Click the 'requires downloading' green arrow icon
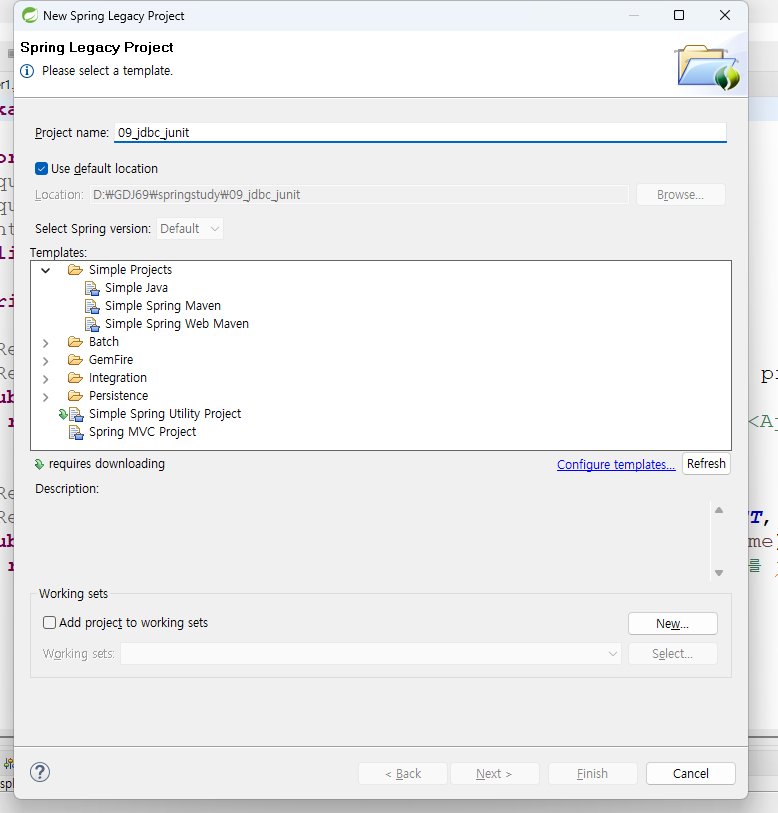 tap(39, 465)
